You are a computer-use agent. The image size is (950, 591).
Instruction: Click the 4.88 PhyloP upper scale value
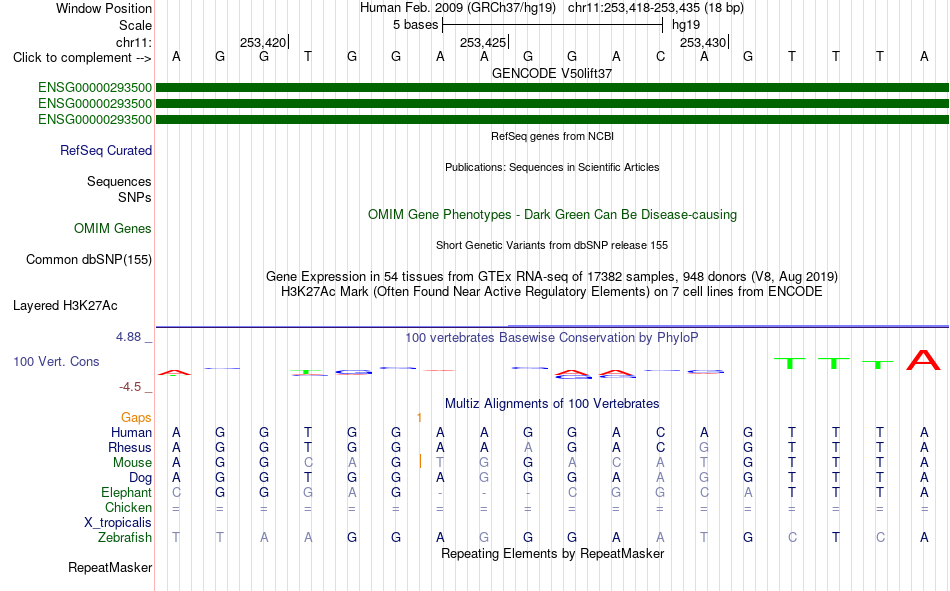(128, 337)
